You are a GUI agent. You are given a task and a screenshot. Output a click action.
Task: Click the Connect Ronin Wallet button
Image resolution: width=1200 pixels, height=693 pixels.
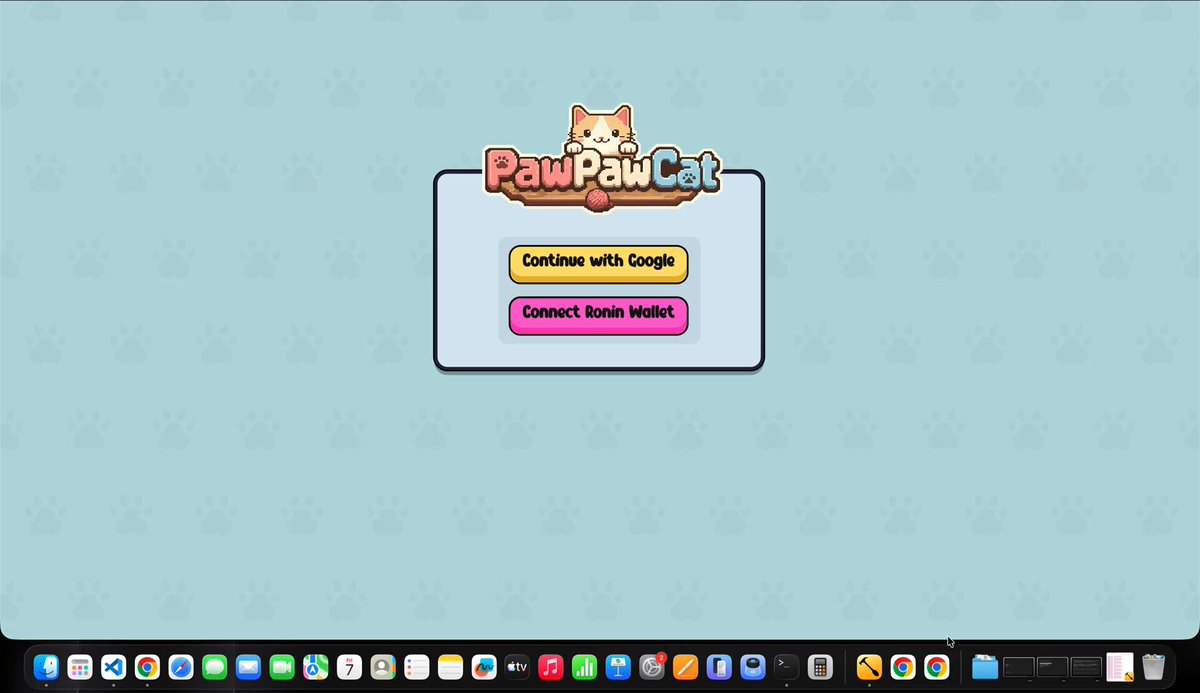(x=598, y=314)
